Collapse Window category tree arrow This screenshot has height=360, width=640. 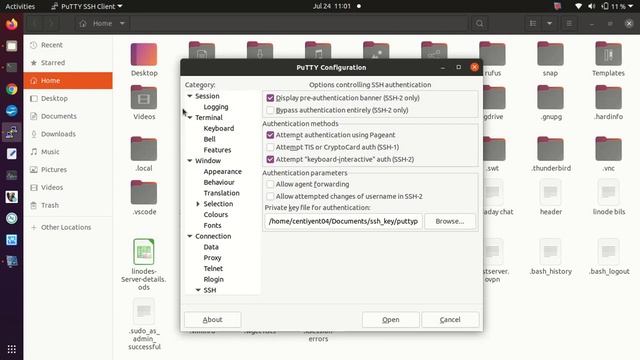click(x=190, y=161)
